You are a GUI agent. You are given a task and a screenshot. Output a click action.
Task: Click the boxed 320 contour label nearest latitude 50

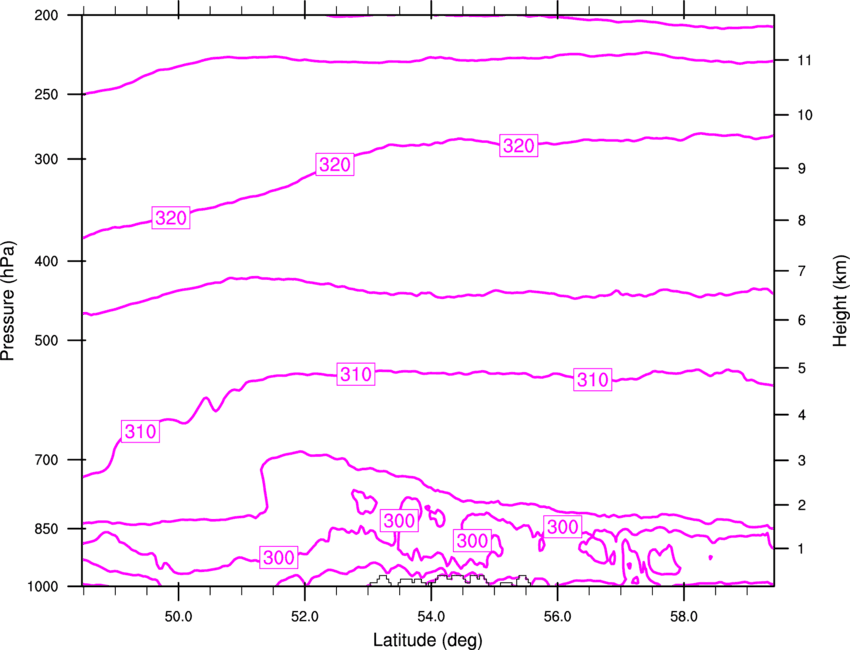point(171,218)
